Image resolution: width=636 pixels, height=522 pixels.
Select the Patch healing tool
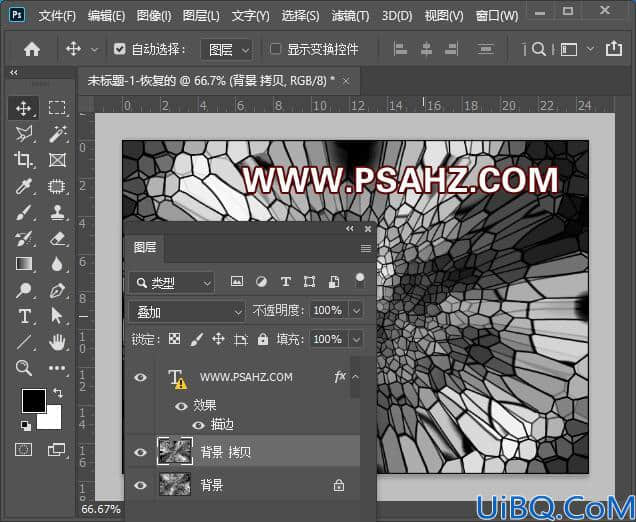pos(57,186)
